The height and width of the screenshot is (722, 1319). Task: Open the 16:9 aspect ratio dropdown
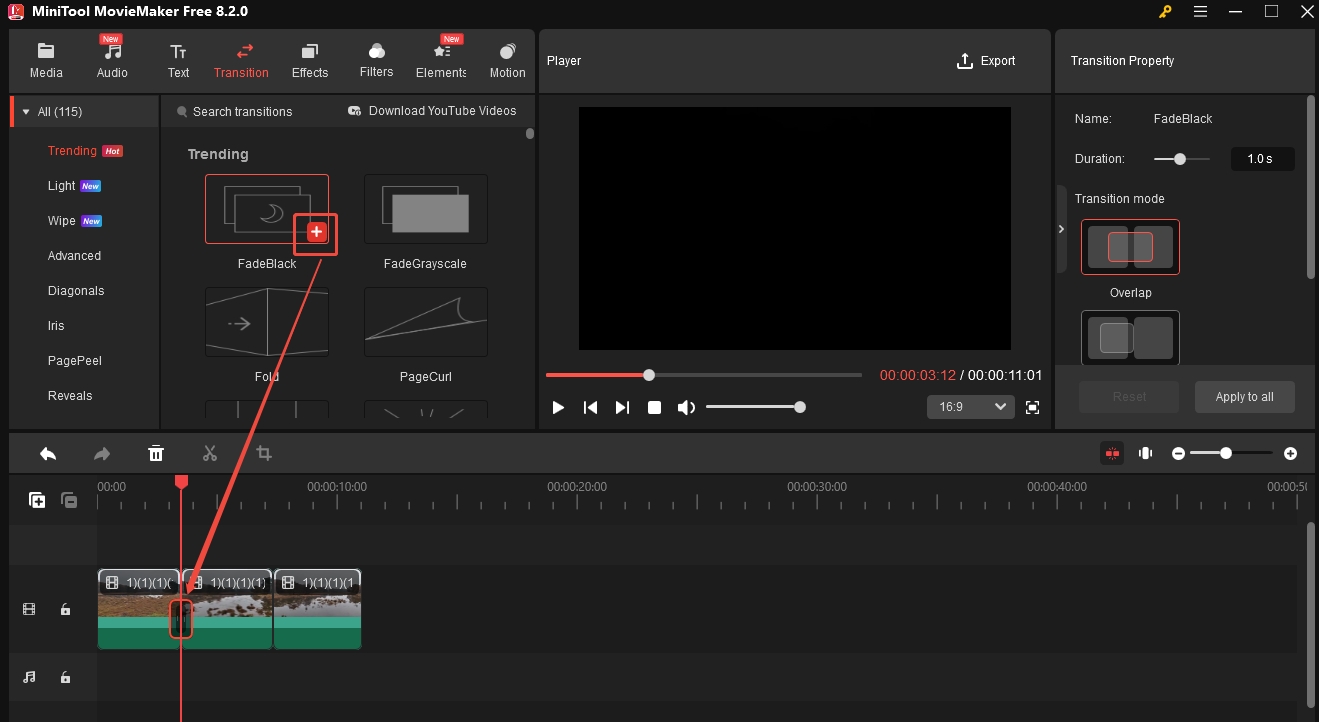pos(970,407)
